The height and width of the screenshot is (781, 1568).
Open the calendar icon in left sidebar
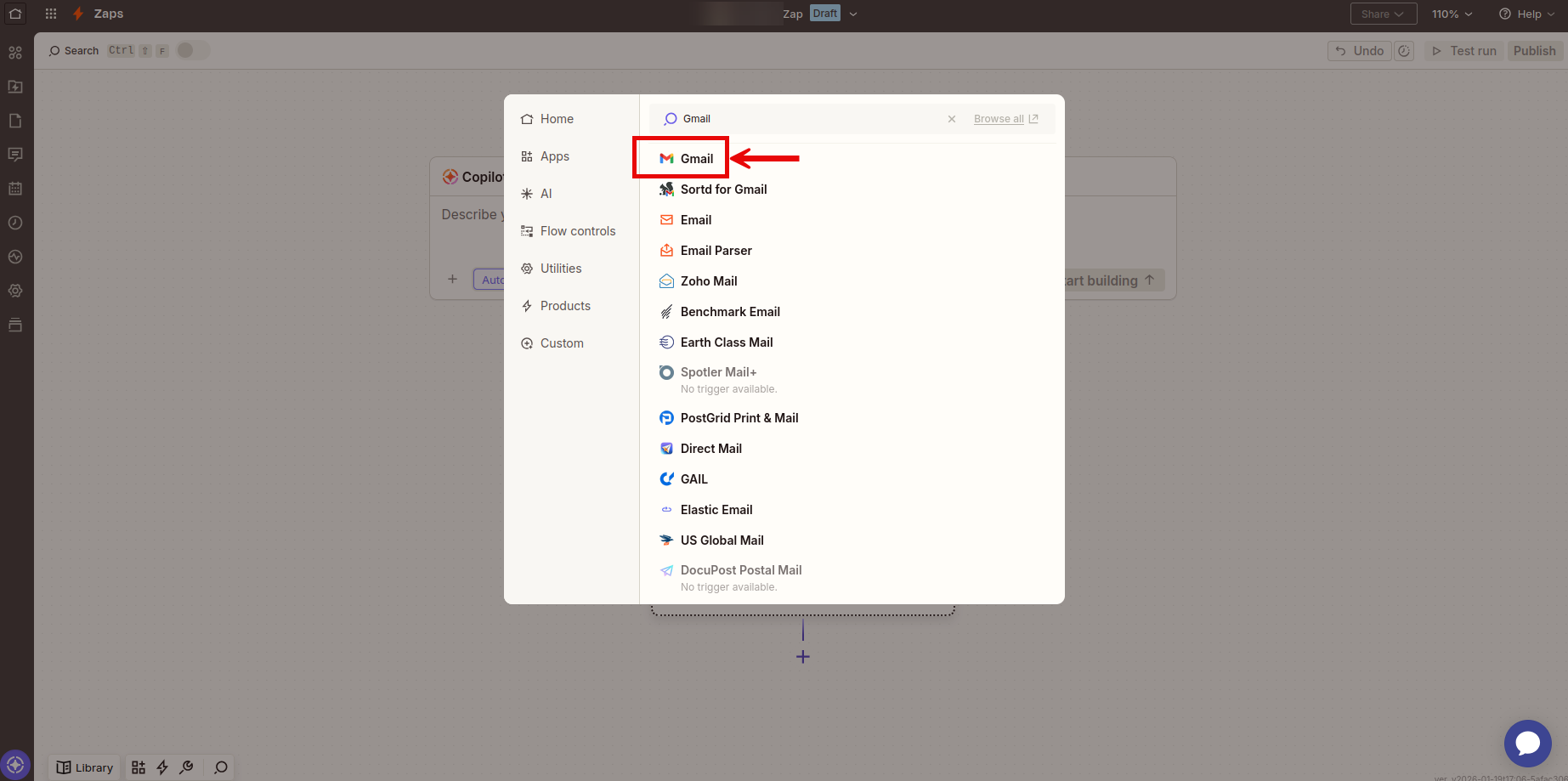coord(15,189)
